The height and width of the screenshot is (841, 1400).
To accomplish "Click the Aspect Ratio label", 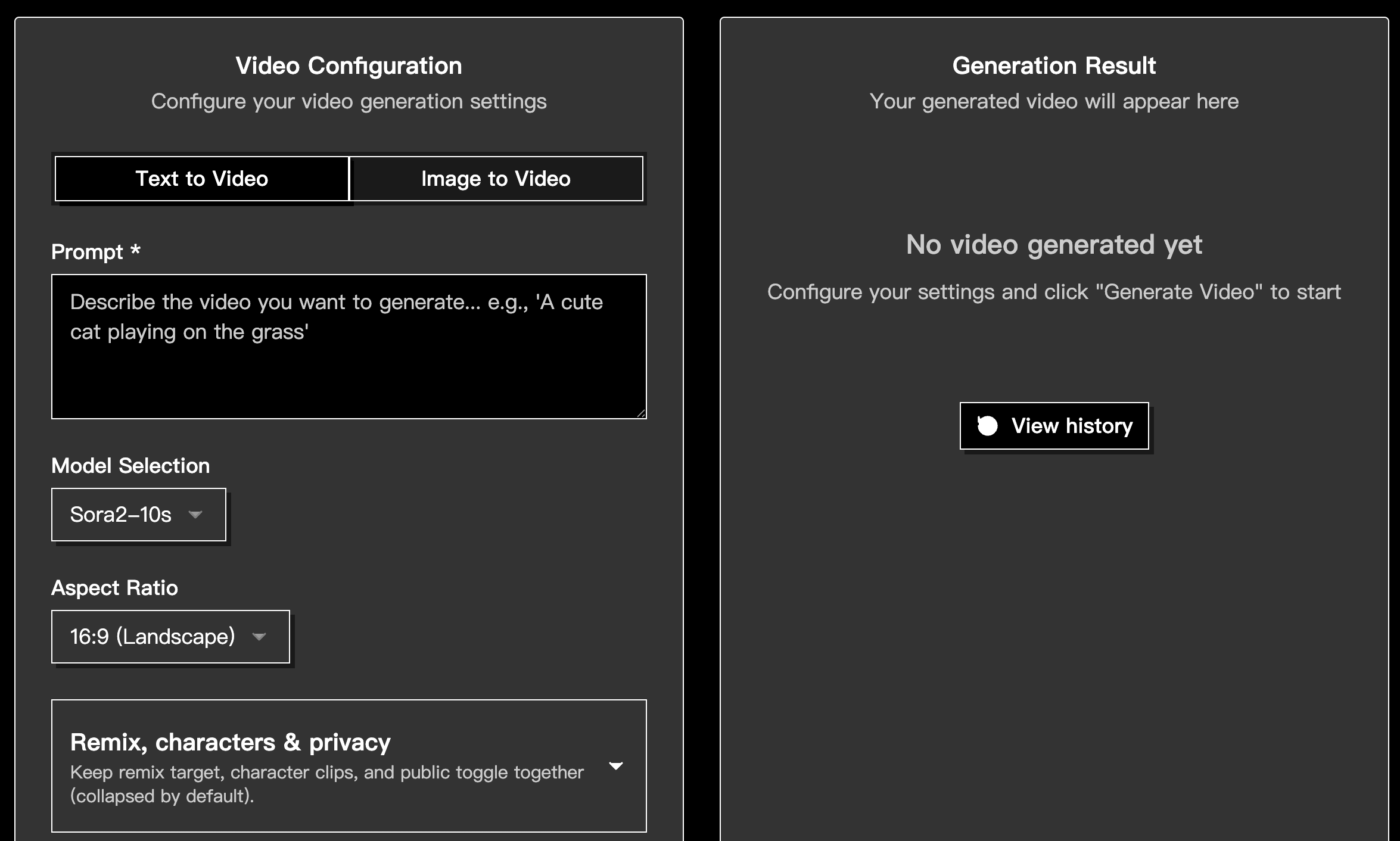I will tap(114, 588).
